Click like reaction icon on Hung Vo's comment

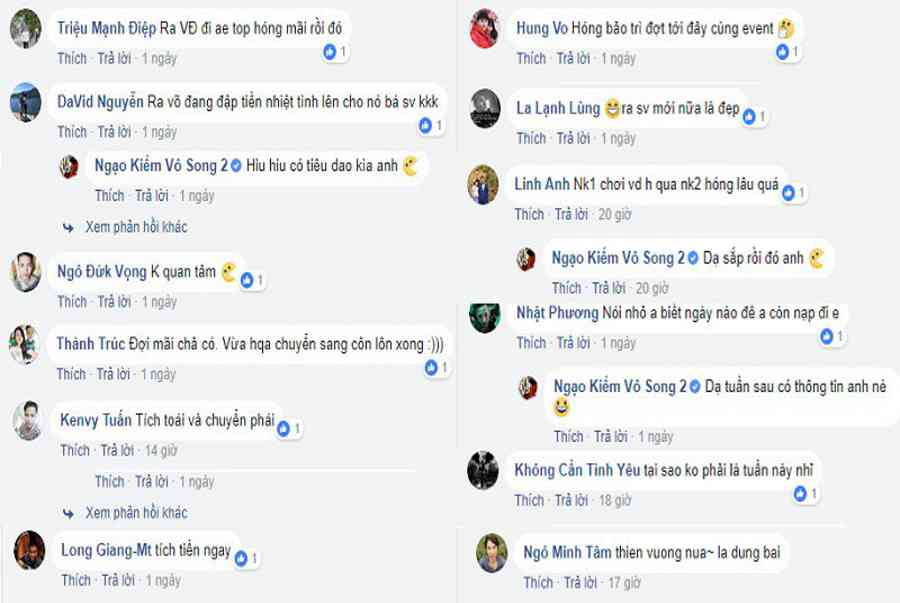(x=782, y=52)
